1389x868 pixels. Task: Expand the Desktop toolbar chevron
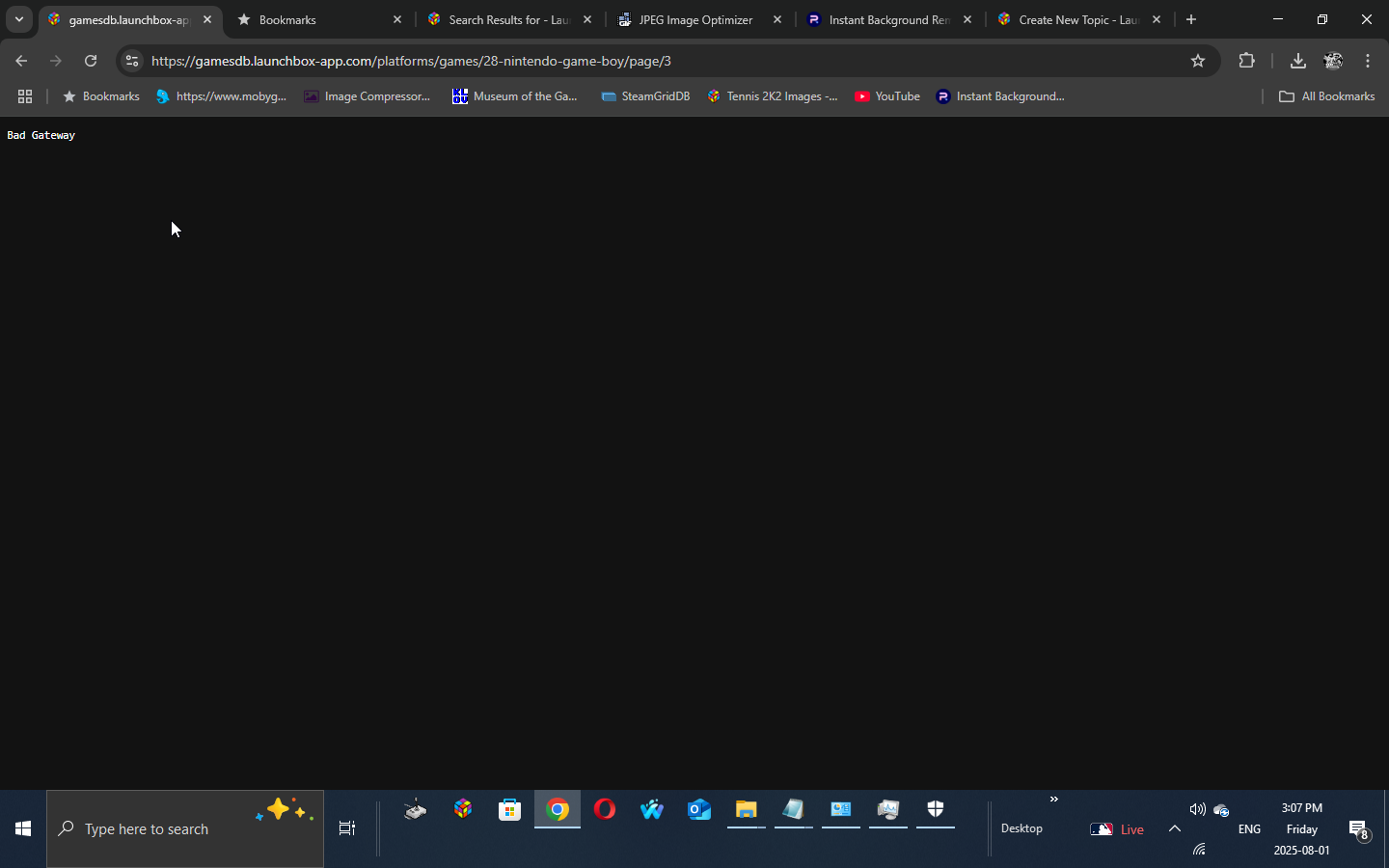point(1054,800)
